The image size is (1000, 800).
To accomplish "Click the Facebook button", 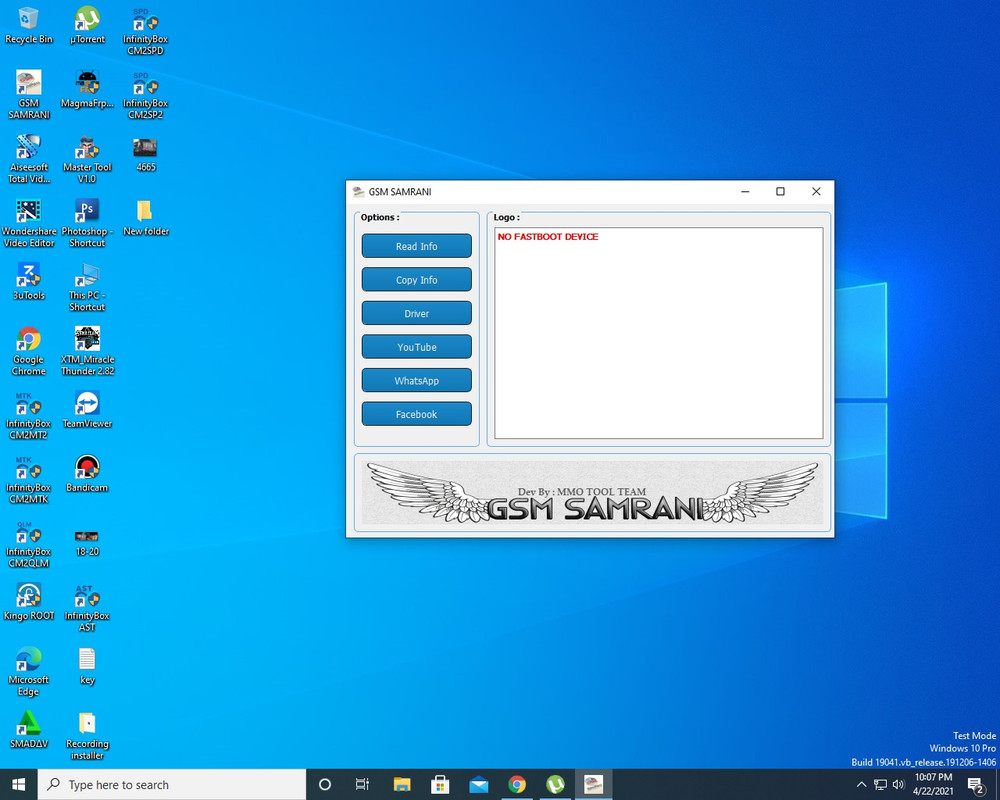I will point(416,414).
